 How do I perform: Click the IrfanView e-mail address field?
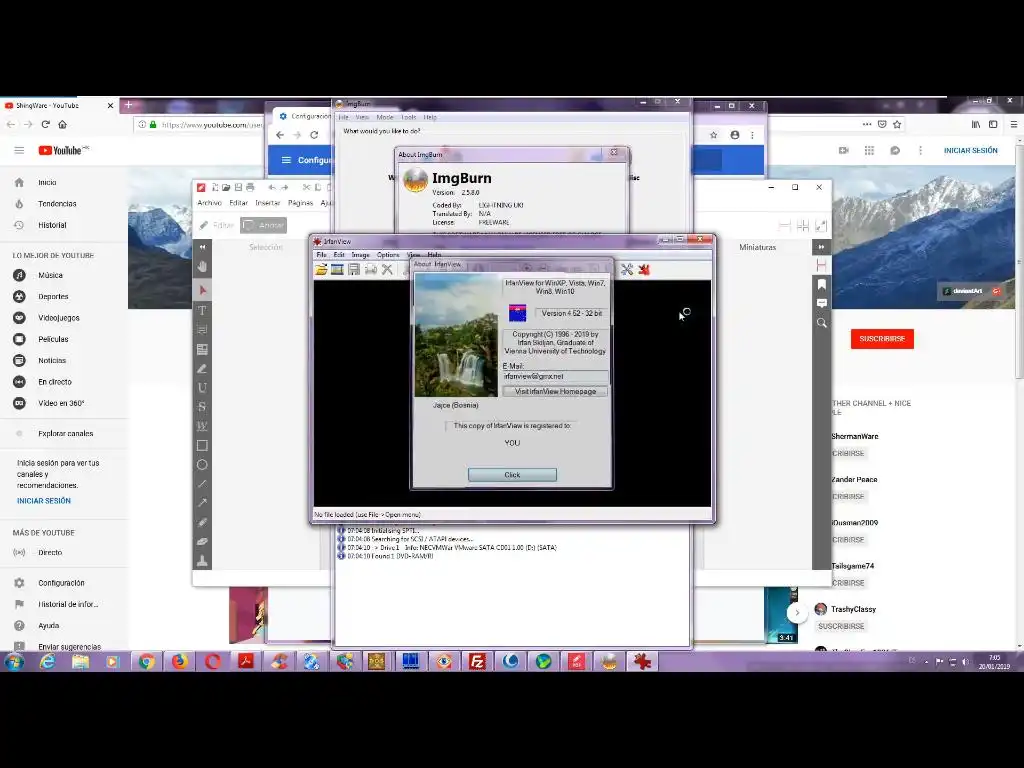[x=555, y=376]
